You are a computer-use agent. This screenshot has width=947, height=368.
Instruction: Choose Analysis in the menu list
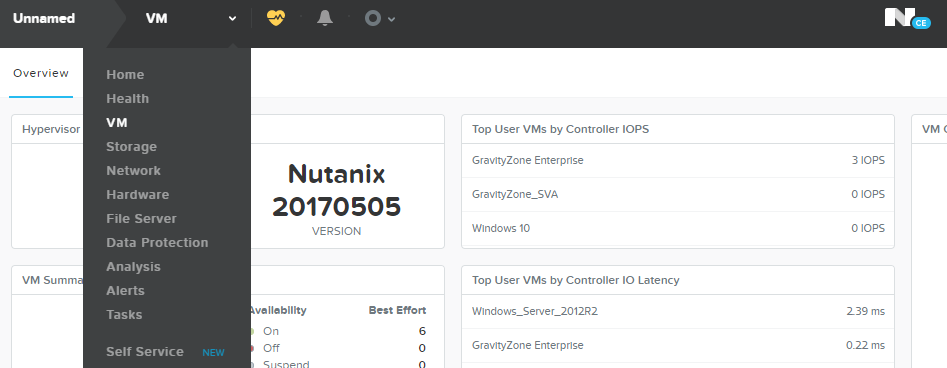pyautogui.click(x=133, y=266)
